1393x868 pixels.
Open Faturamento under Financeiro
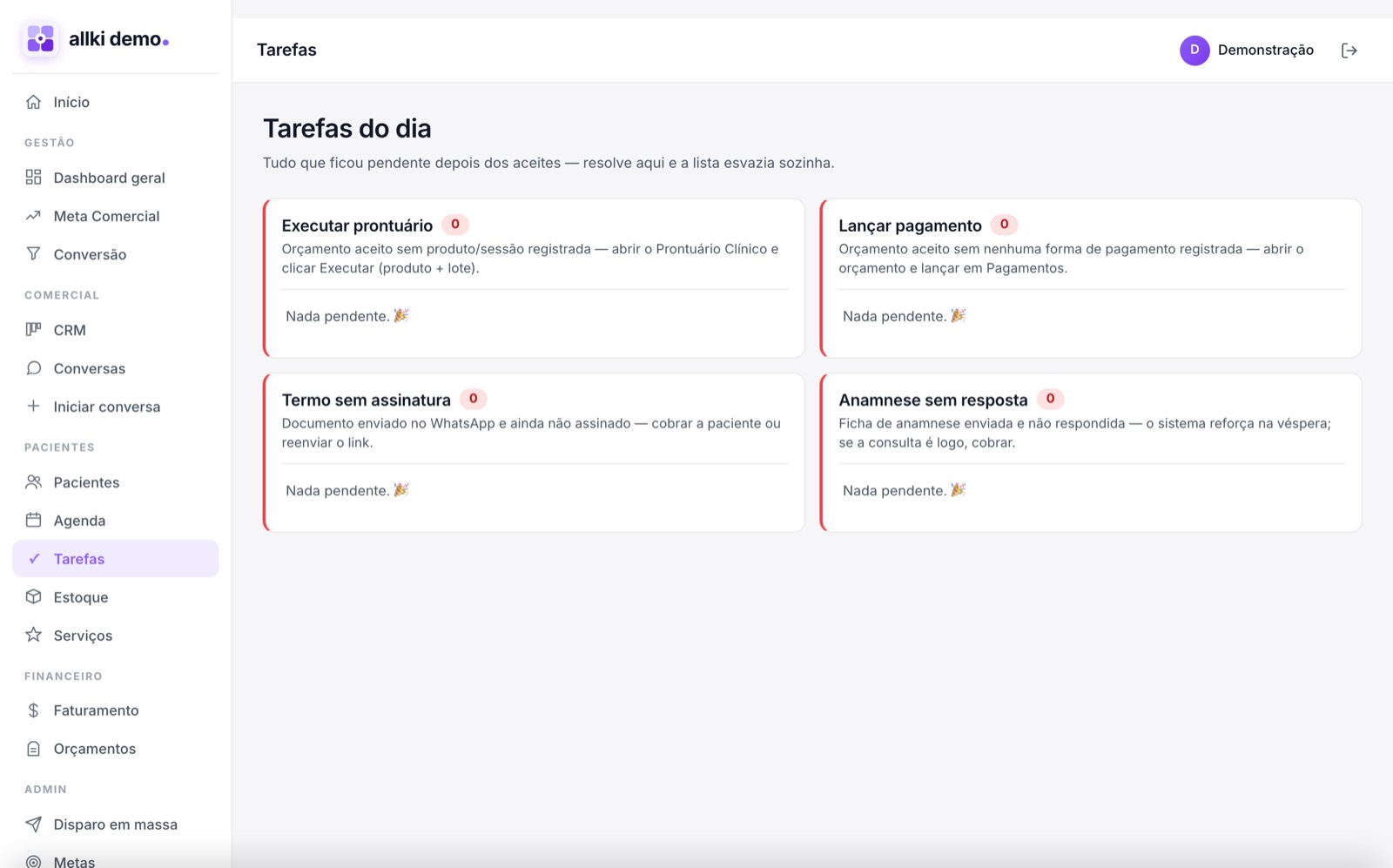point(116,710)
